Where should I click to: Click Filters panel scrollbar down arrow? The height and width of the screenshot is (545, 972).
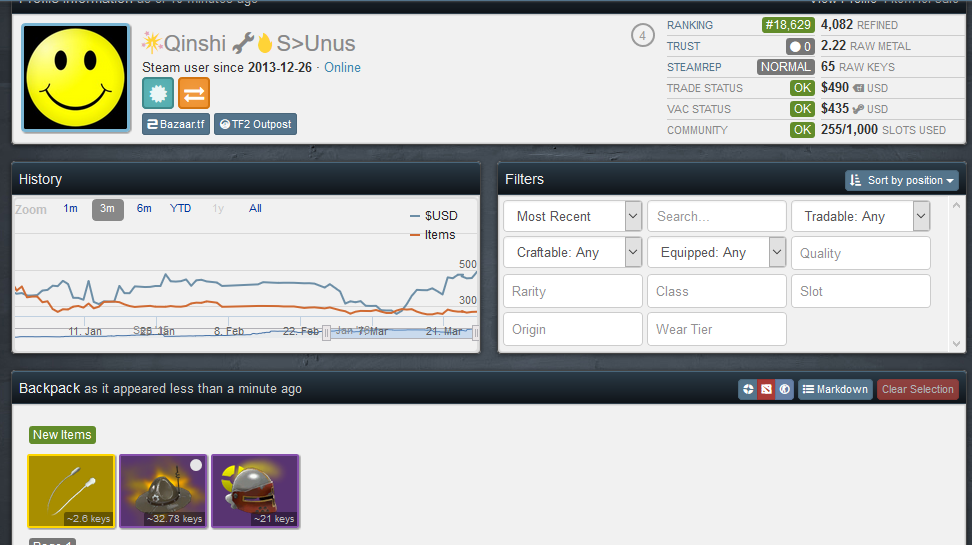point(957,343)
